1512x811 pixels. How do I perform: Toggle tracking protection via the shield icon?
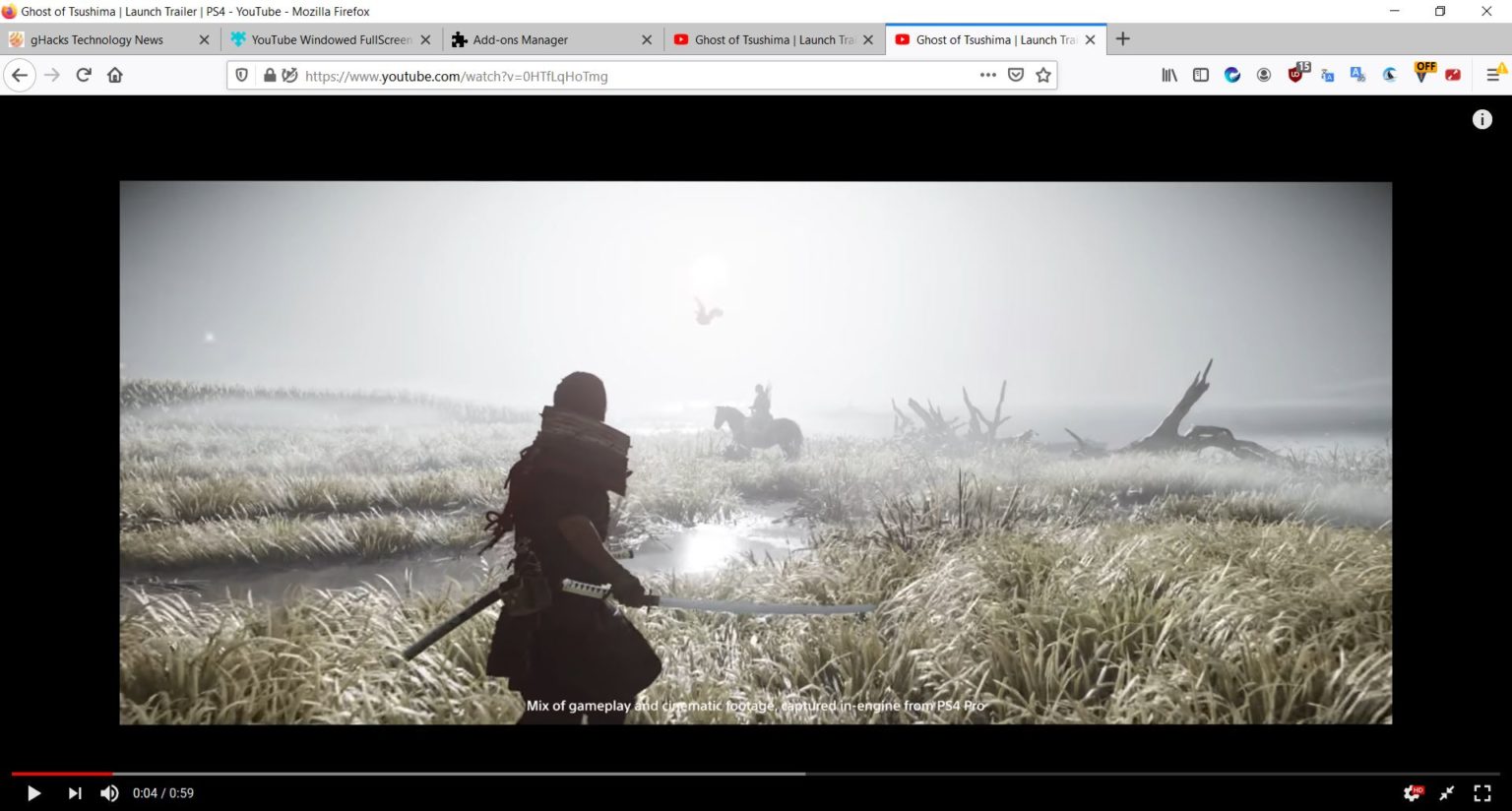click(x=241, y=75)
